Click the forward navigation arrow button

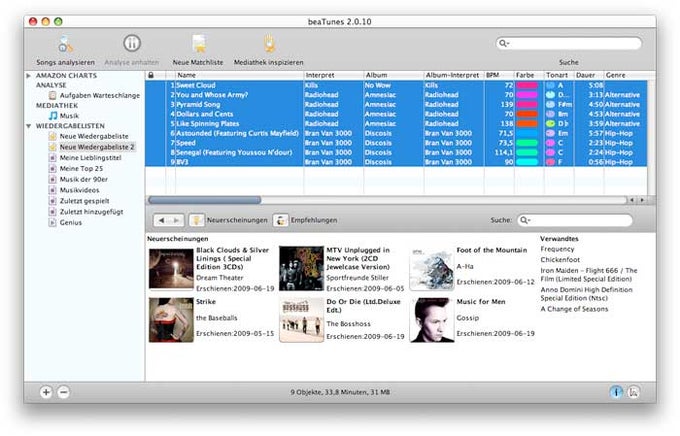177,220
